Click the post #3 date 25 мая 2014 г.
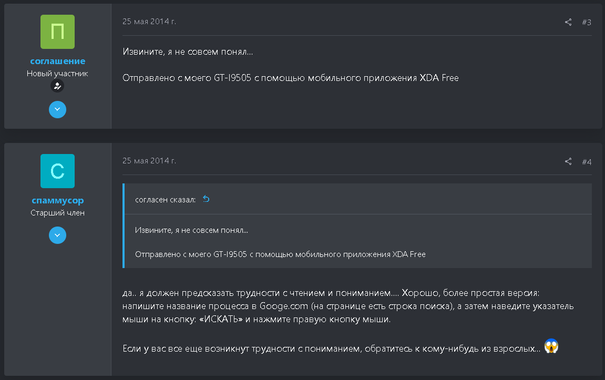This screenshot has width=605, height=380. tap(149, 22)
